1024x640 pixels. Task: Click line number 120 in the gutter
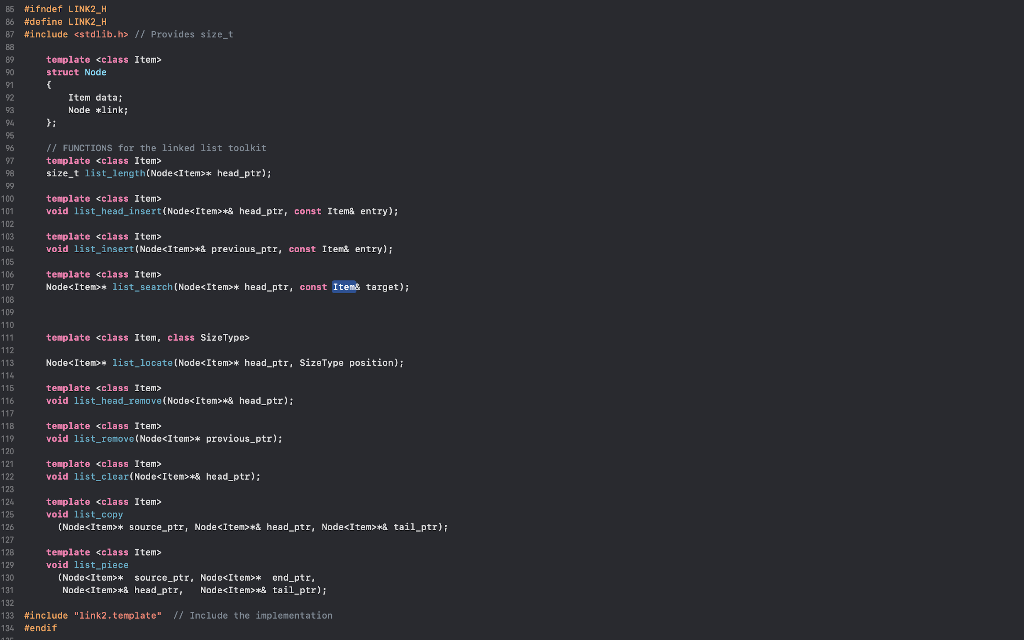click(x=8, y=451)
